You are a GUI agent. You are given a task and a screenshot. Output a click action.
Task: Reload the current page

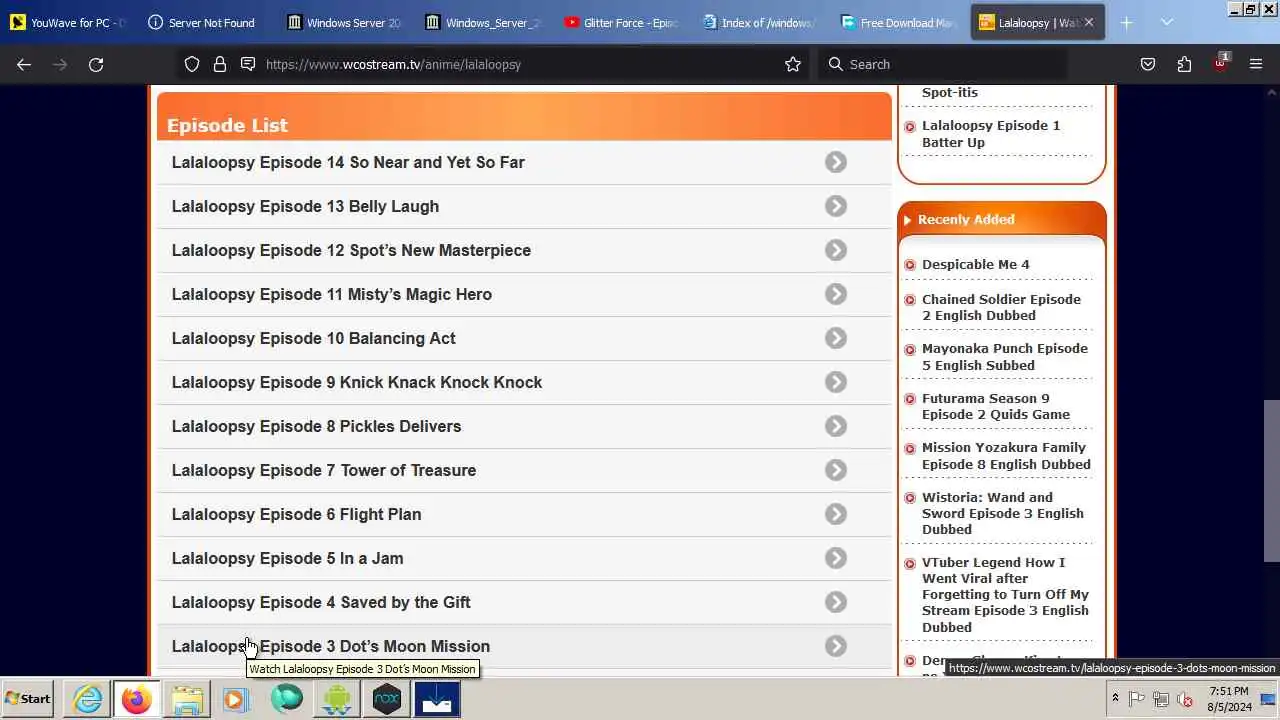tap(96, 64)
